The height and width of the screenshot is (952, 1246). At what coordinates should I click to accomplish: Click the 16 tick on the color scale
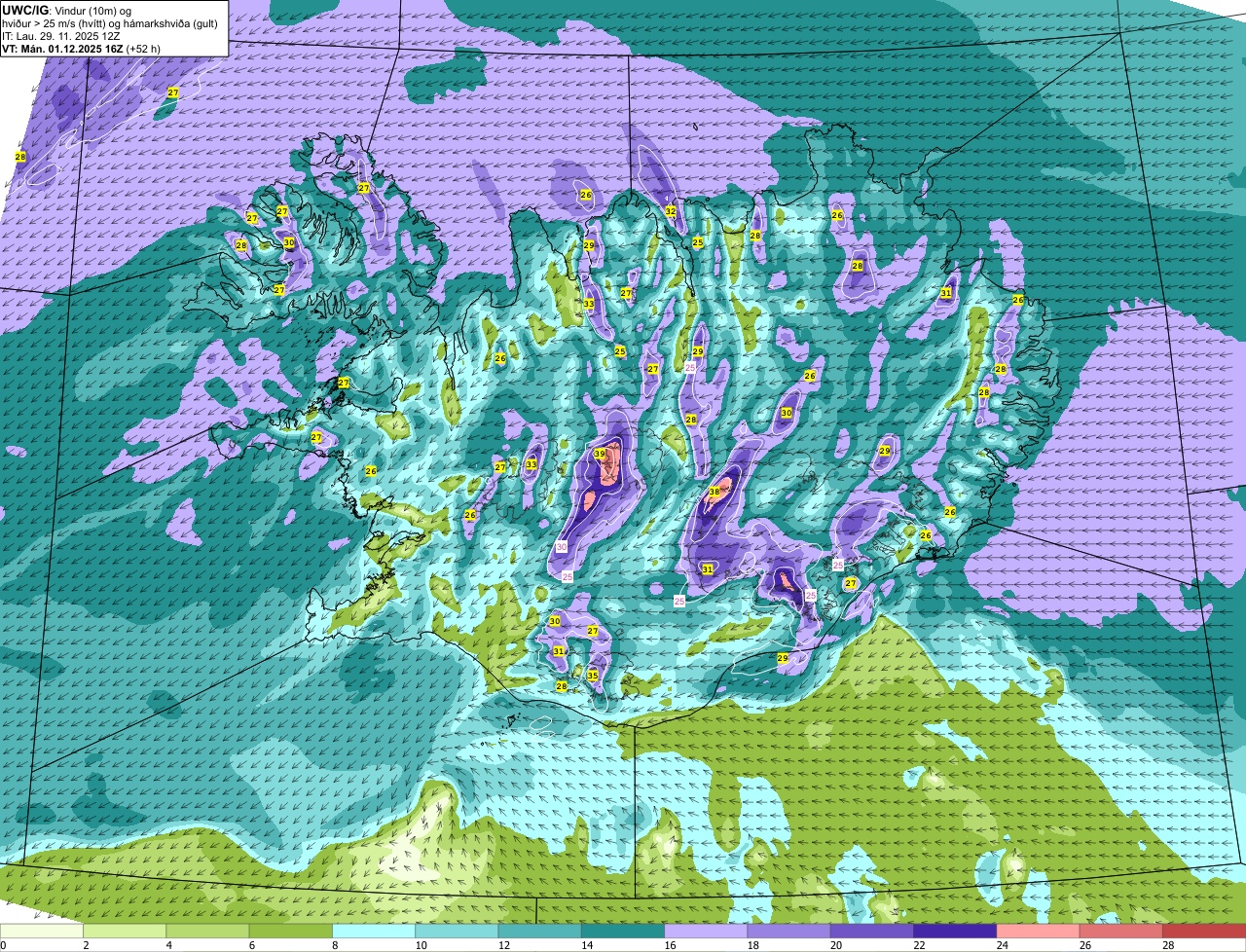[670, 945]
